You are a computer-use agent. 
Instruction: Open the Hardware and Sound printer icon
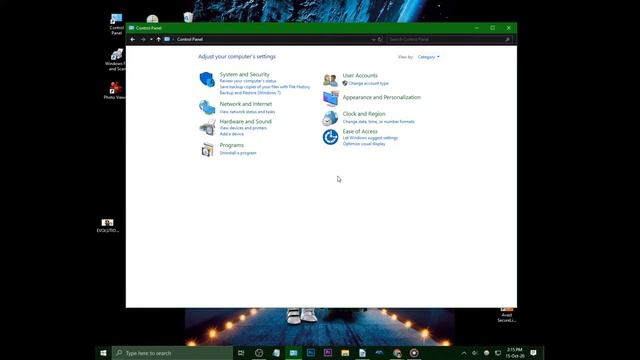(x=207, y=127)
